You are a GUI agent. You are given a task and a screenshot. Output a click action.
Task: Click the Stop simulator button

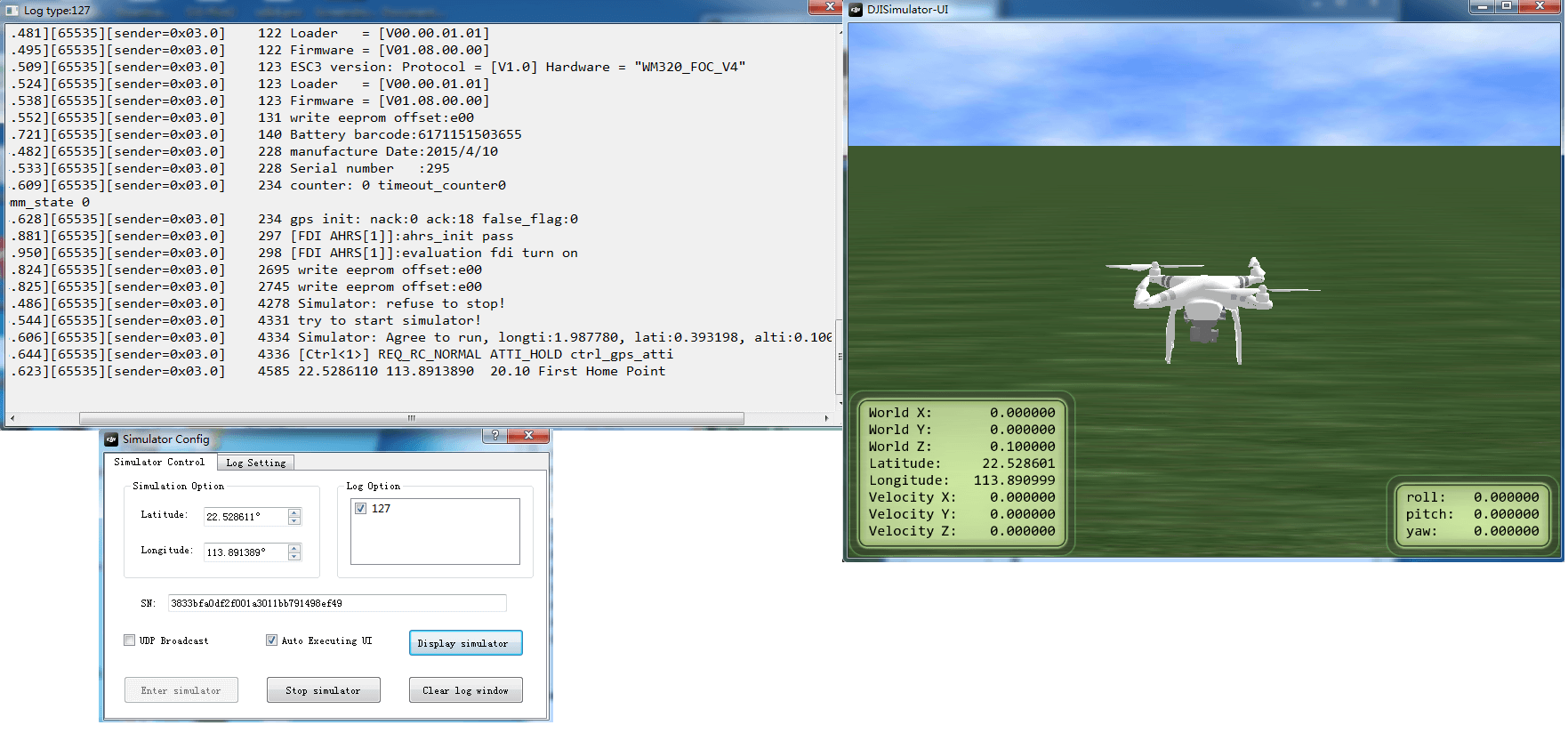click(x=323, y=690)
